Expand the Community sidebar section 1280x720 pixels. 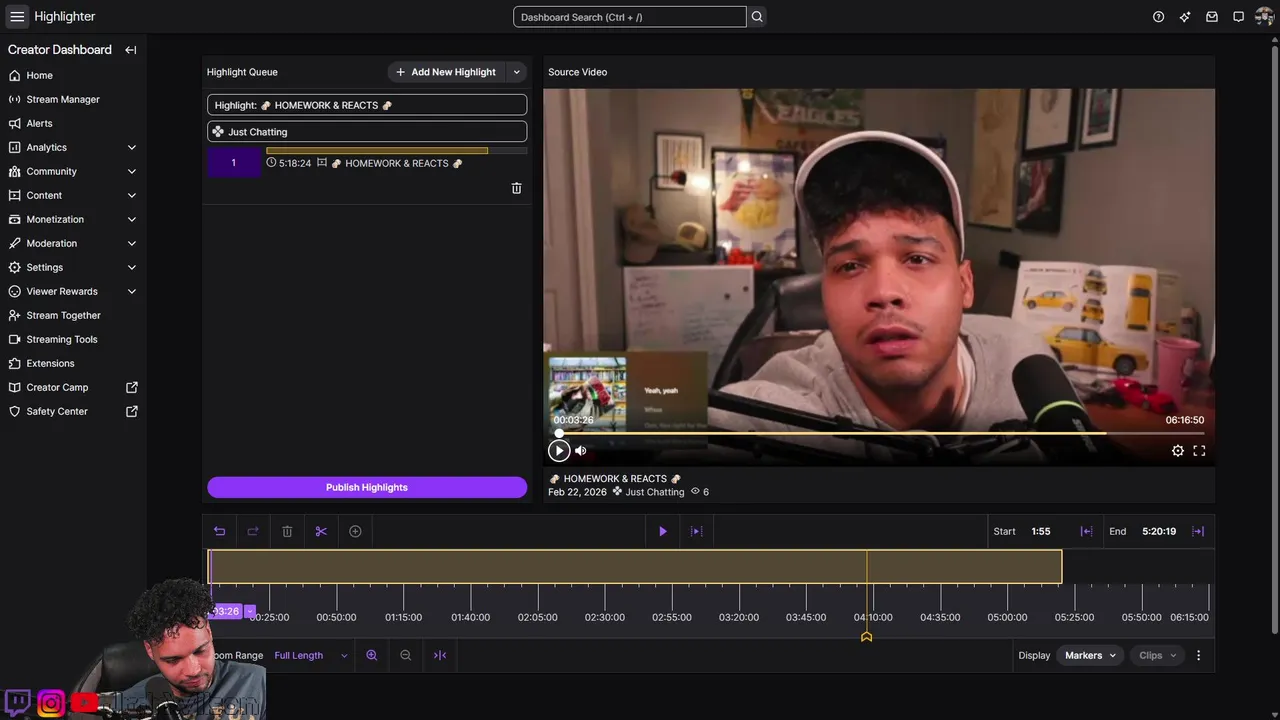click(132, 171)
